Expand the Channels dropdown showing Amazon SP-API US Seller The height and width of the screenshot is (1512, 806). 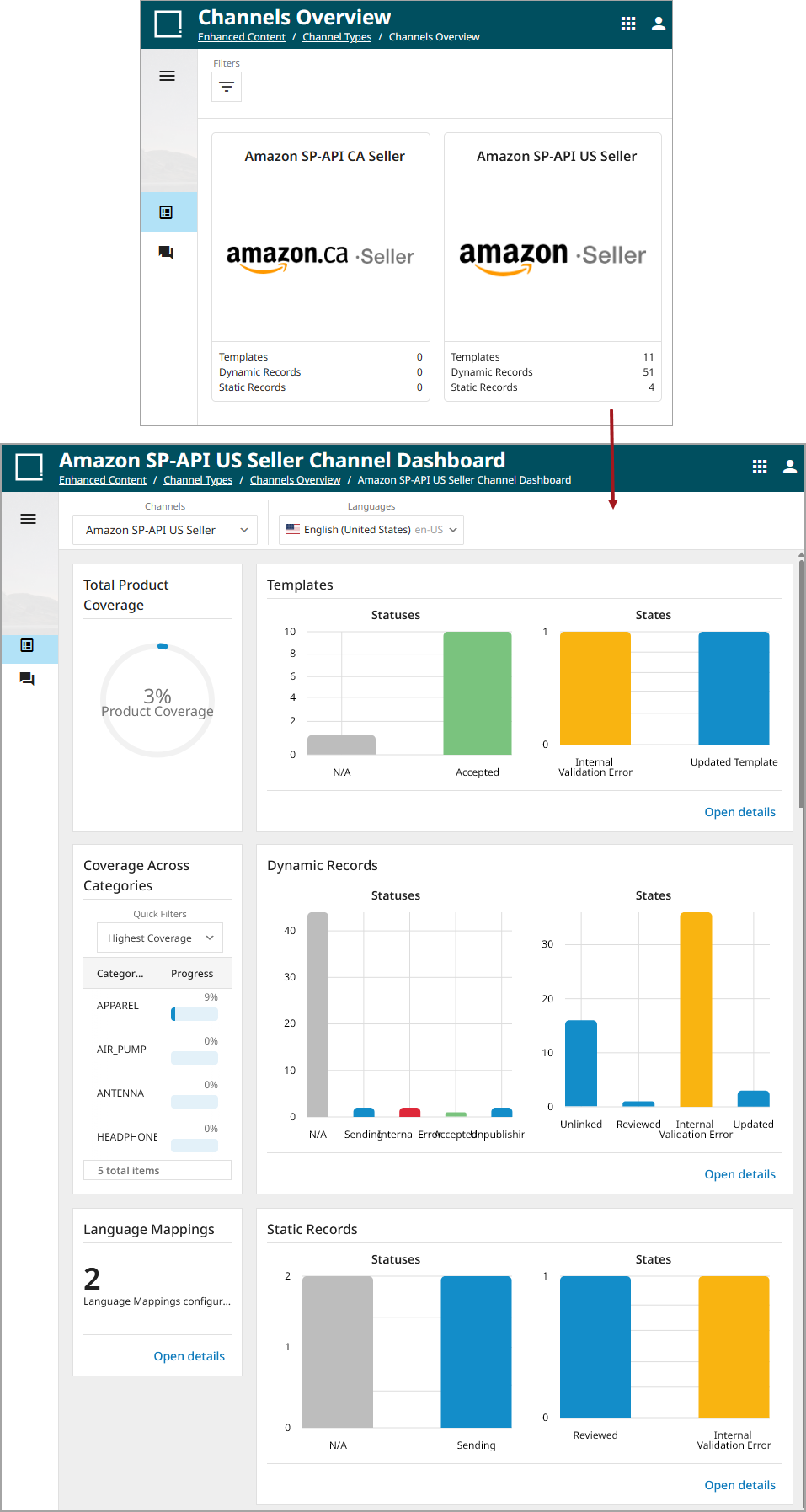(165, 530)
